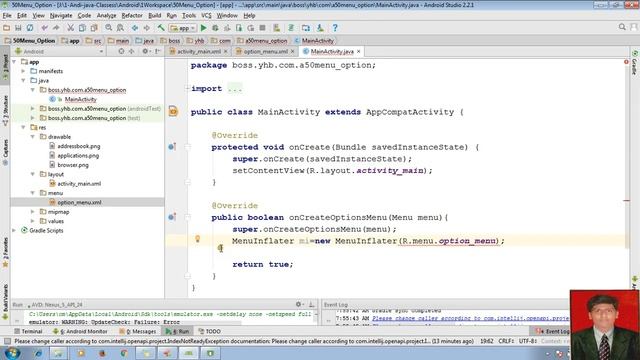Open the Terminal tool window

(x=28, y=331)
